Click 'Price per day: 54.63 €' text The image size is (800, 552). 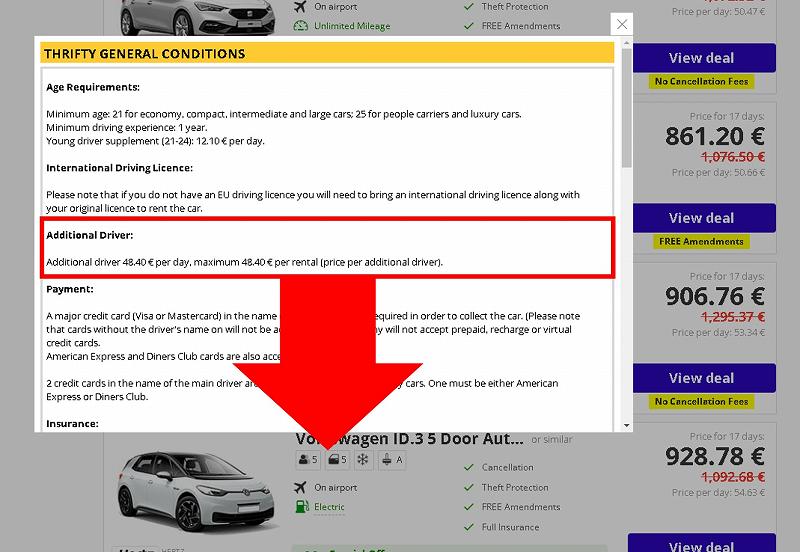[718, 493]
